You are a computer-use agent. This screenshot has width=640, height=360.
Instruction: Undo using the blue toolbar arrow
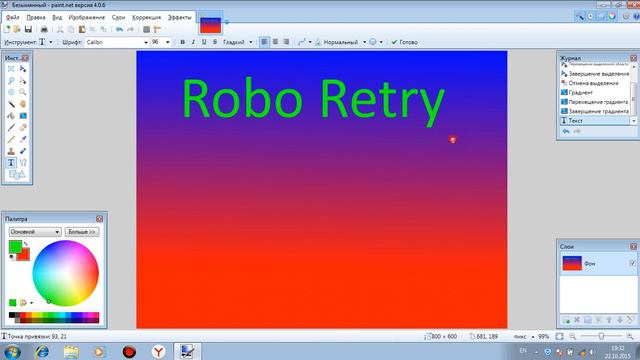[119, 29]
